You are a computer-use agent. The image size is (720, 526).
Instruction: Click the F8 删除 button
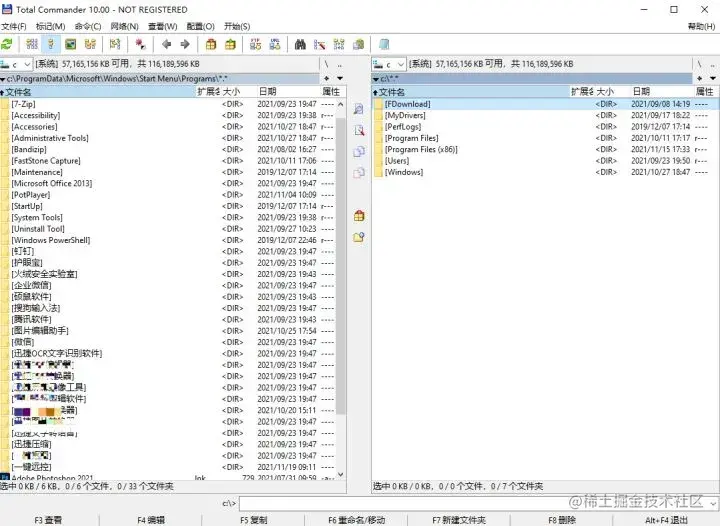[x=562, y=520]
